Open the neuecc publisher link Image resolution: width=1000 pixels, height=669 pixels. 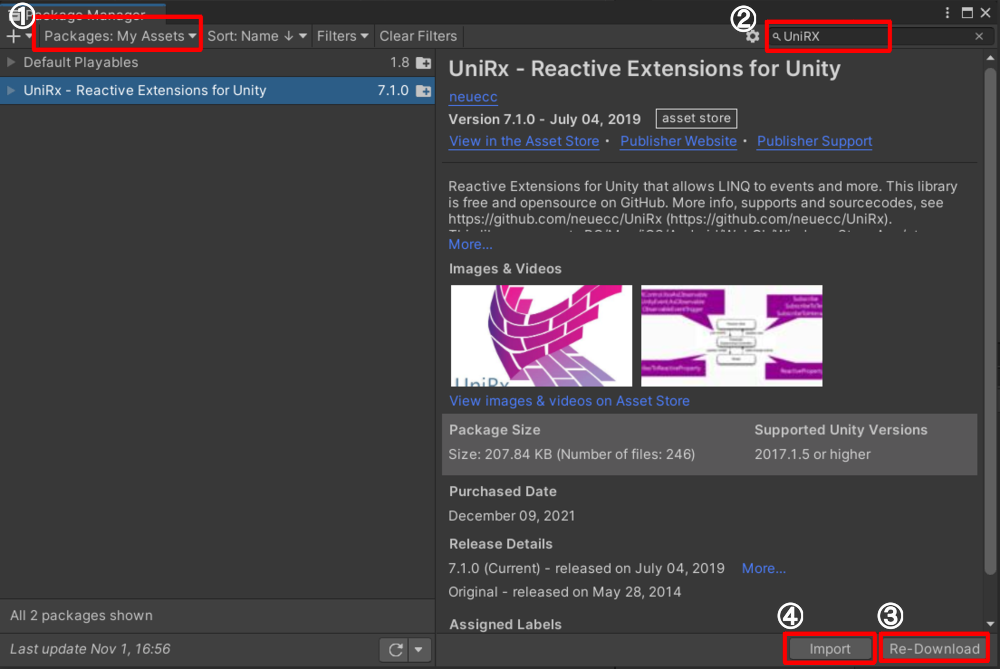tap(472, 96)
